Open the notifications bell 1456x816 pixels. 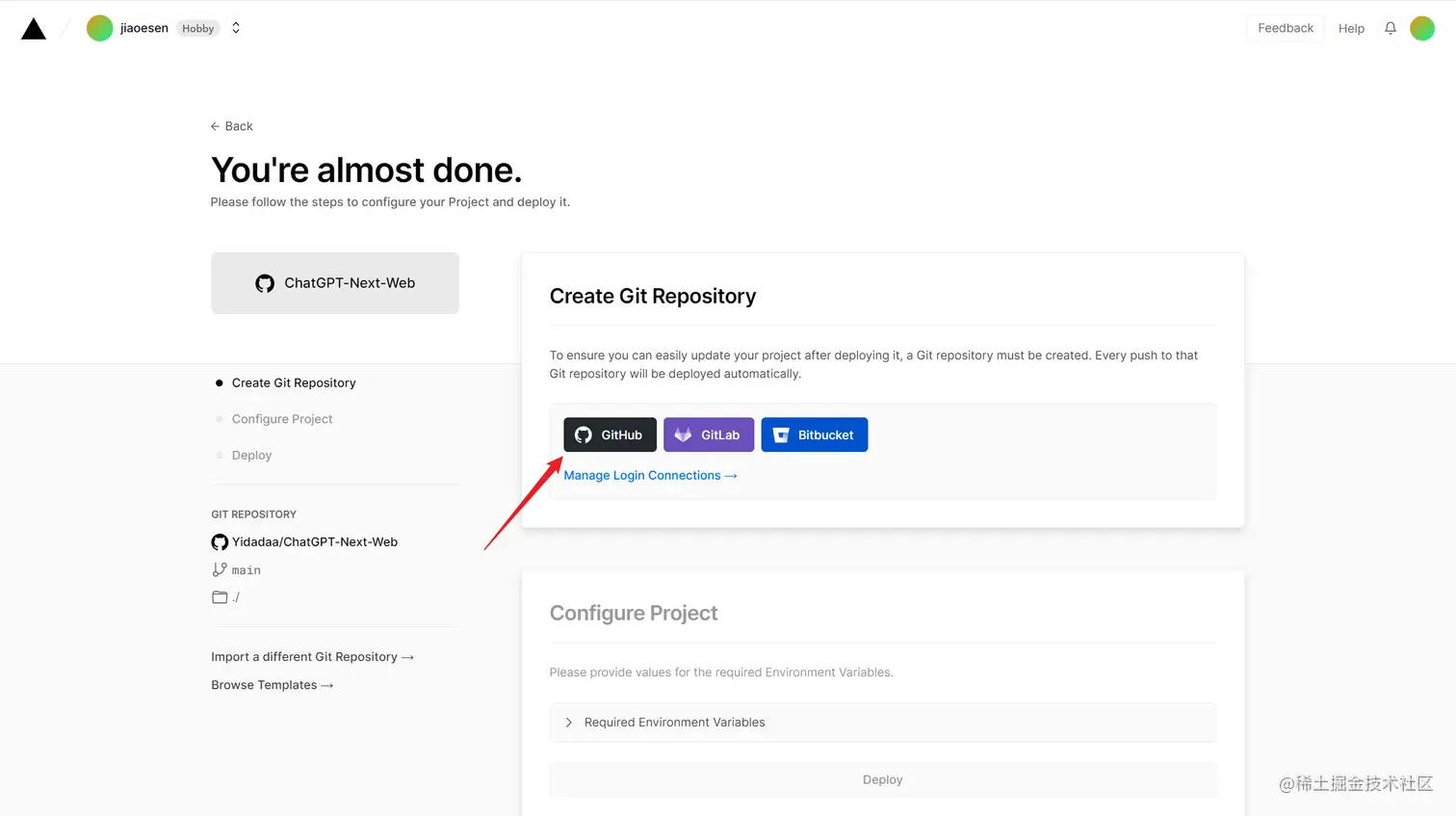[x=1391, y=28]
